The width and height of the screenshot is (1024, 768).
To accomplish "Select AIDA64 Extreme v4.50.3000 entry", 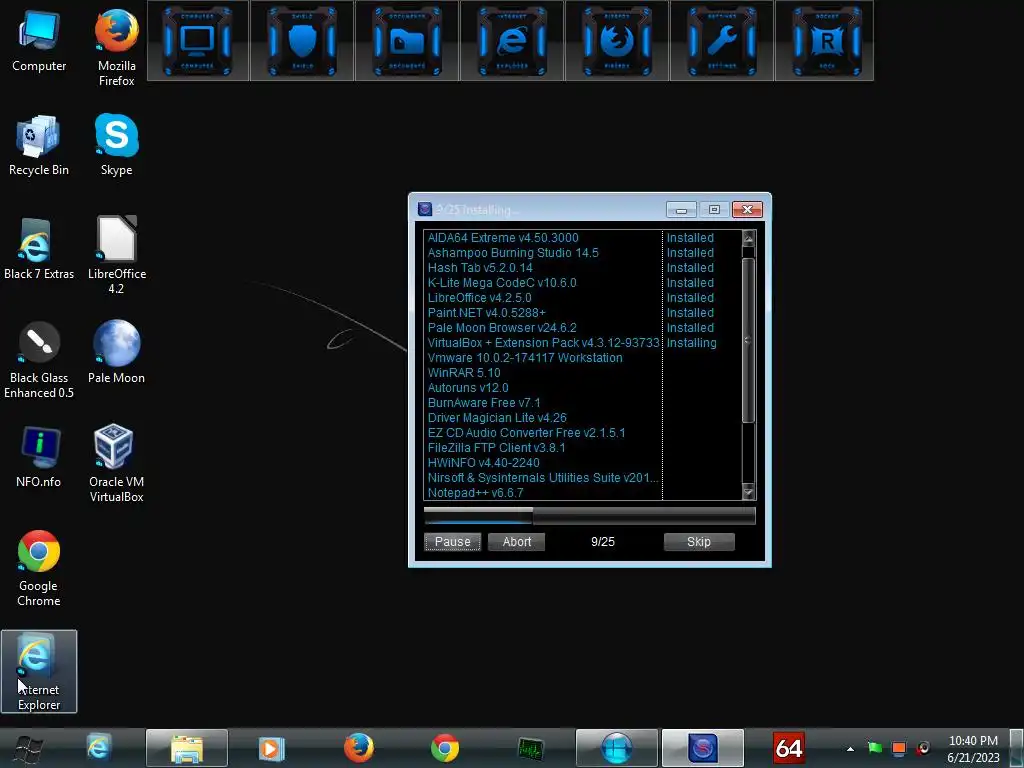I will [503, 238].
